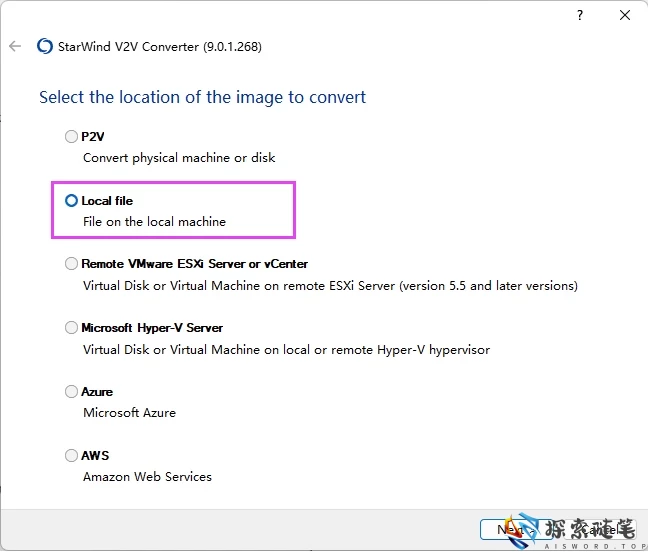Open help with the question mark icon
The height and width of the screenshot is (552, 648).
pos(580,16)
